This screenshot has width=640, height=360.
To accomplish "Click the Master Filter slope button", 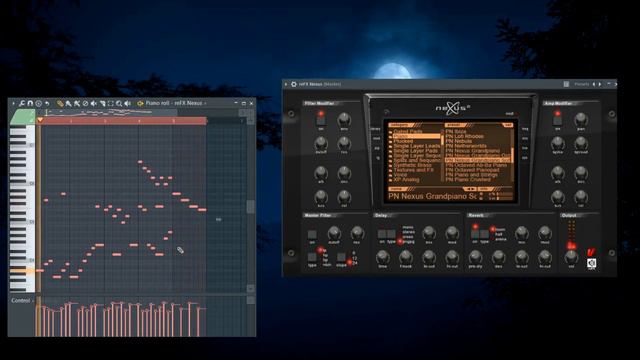I will (x=341, y=257).
